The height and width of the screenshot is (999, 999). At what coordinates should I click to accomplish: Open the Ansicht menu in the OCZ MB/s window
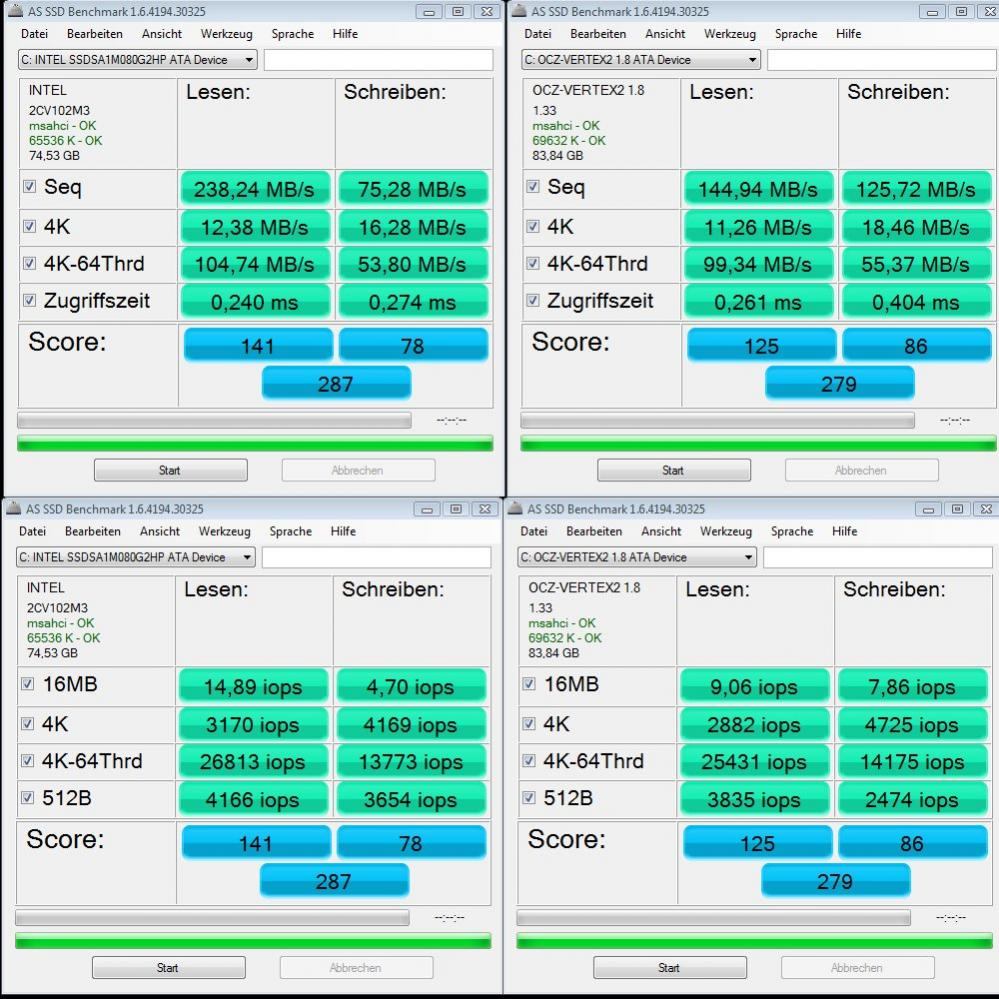click(665, 34)
